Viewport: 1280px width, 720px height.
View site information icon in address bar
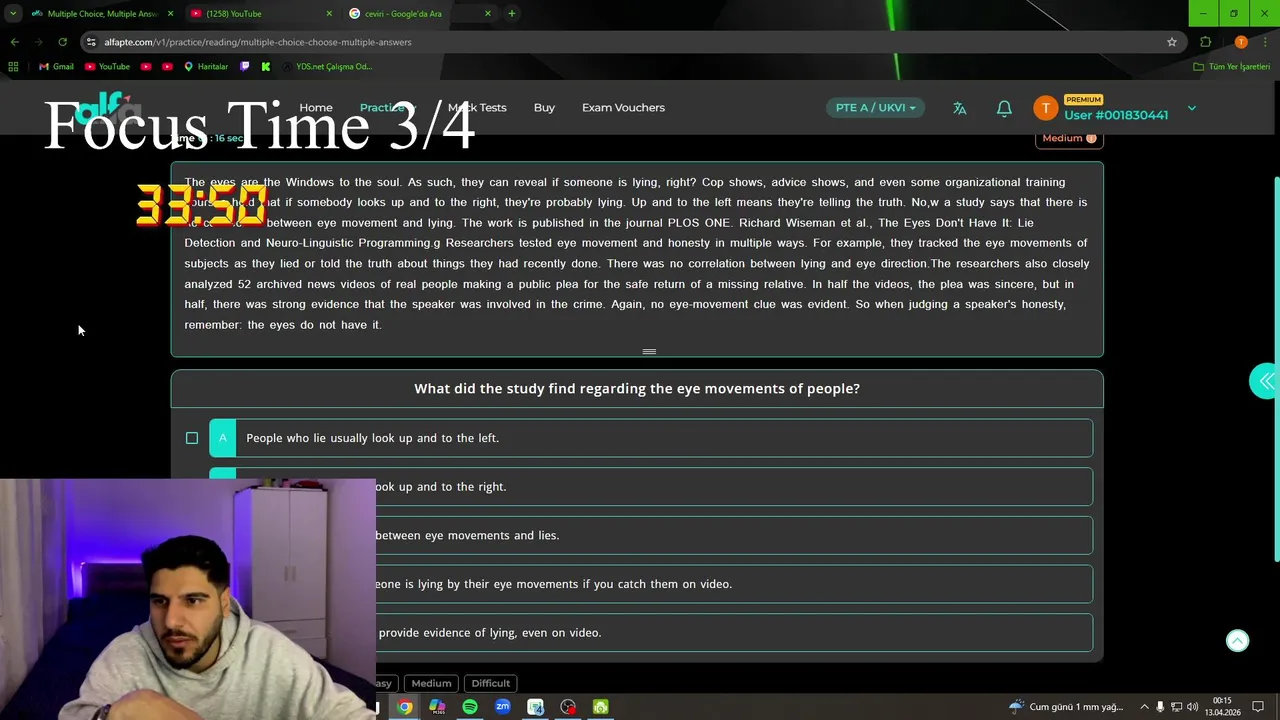(x=91, y=42)
